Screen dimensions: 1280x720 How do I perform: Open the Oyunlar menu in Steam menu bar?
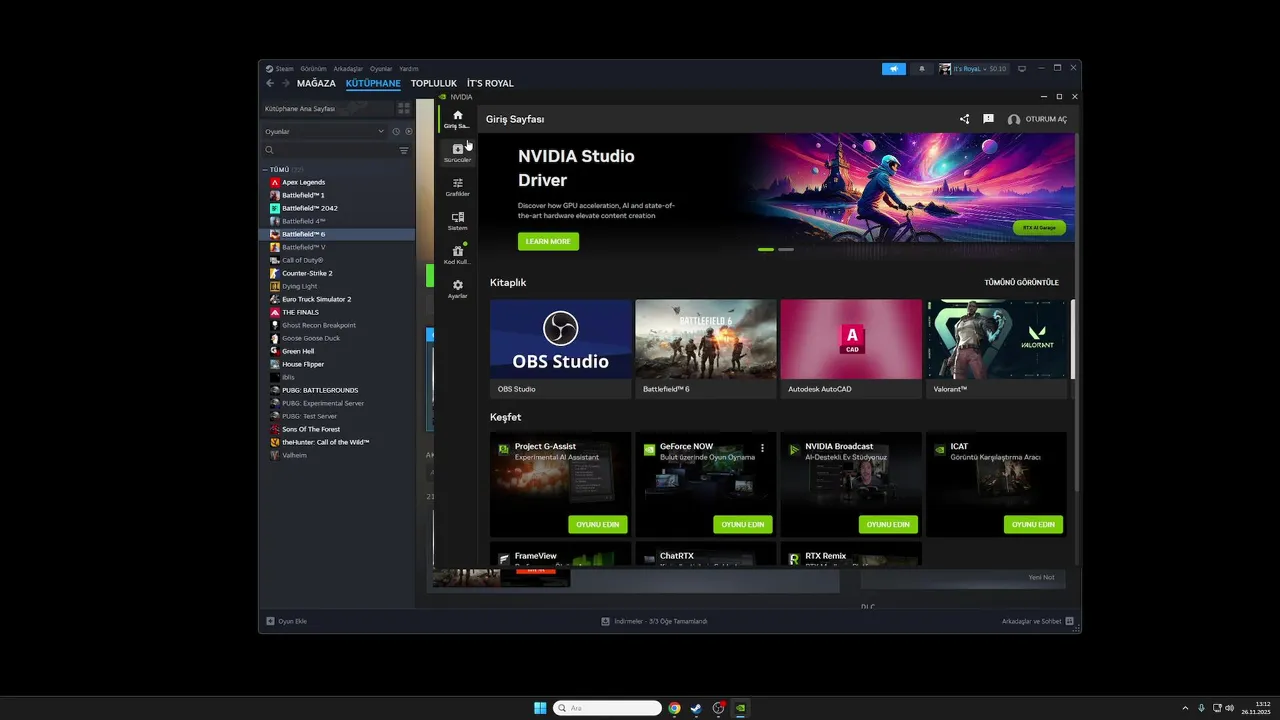(x=381, y=69)
